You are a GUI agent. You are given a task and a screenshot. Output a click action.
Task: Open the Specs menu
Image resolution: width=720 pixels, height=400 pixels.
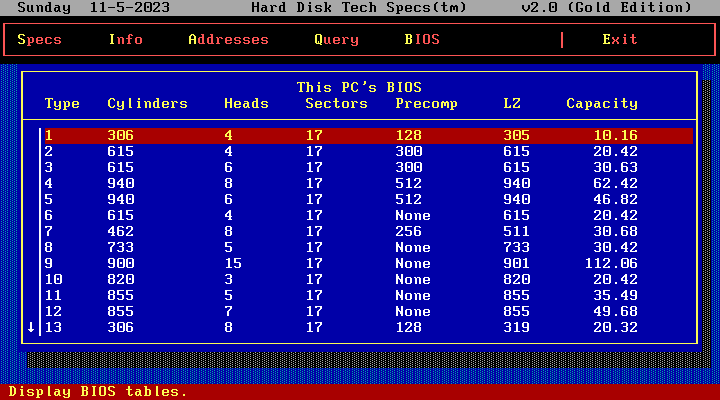pos(39,39)
